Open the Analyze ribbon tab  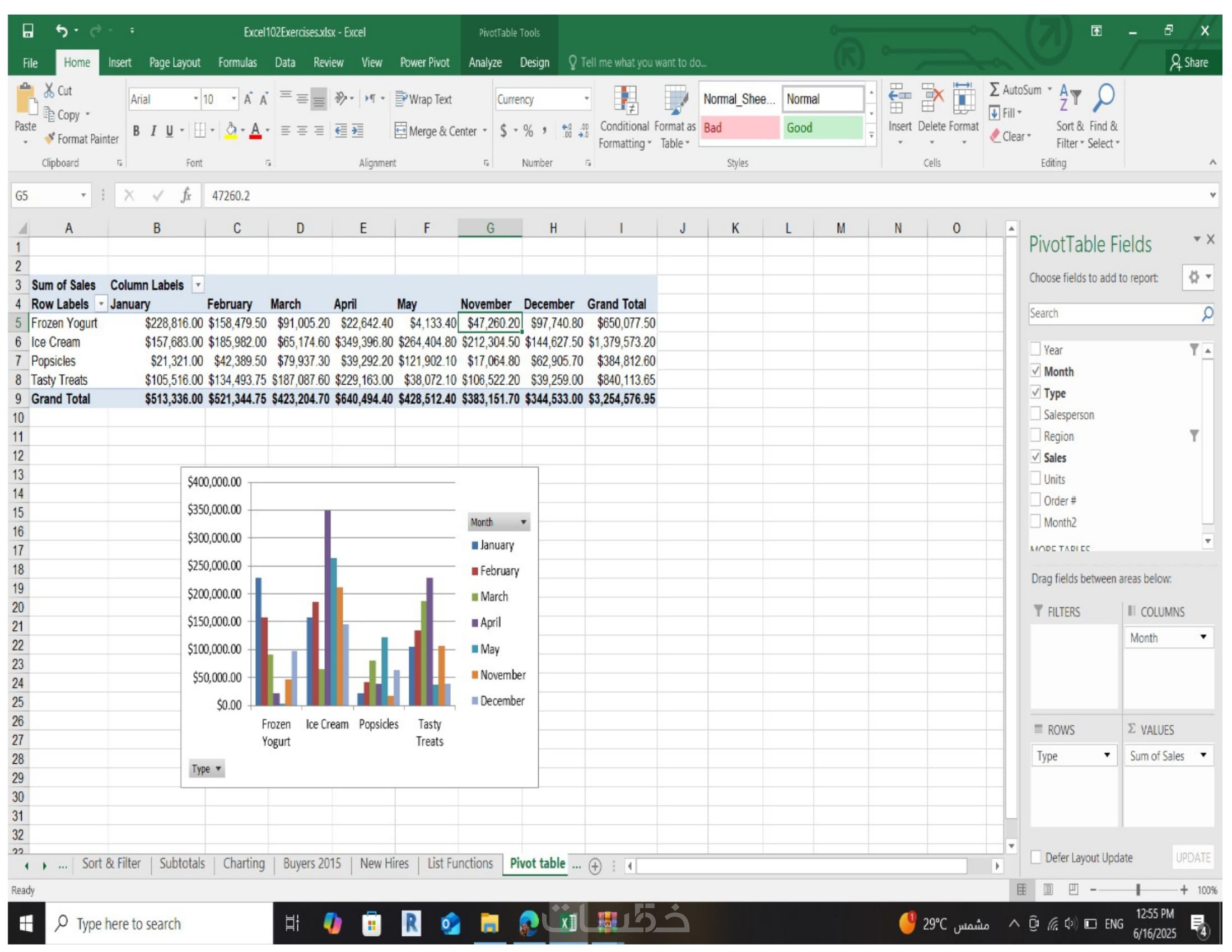tap(484, 63)
